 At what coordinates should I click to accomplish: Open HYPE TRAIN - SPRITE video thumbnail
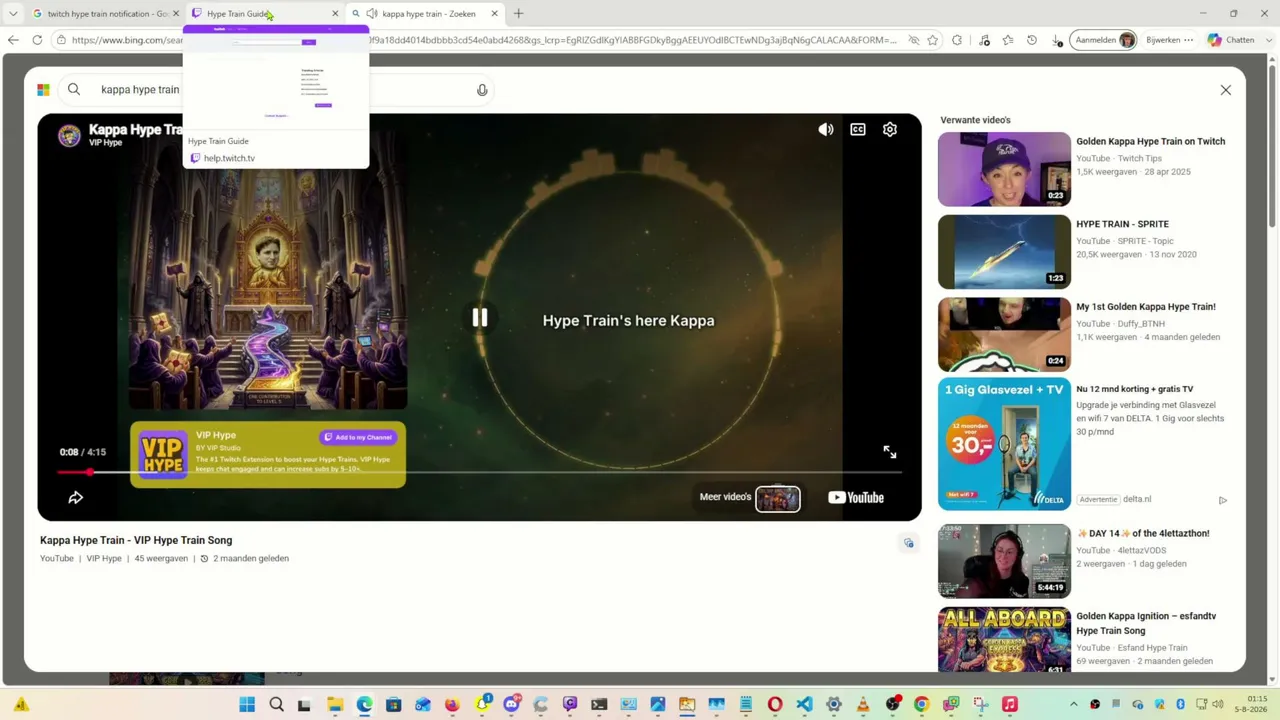[1004, 252]
